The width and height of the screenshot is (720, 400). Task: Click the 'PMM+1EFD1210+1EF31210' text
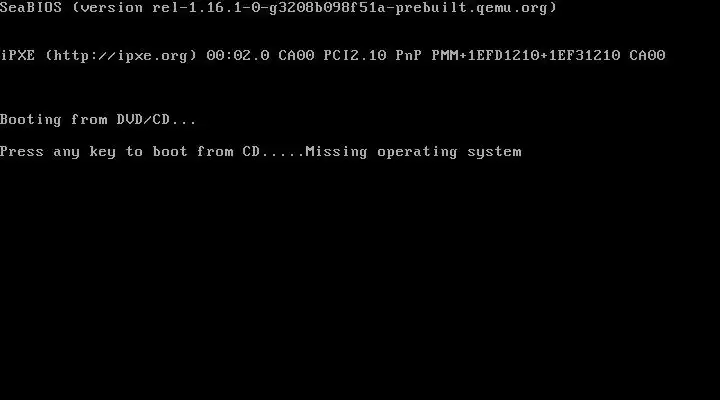[526, 55]
